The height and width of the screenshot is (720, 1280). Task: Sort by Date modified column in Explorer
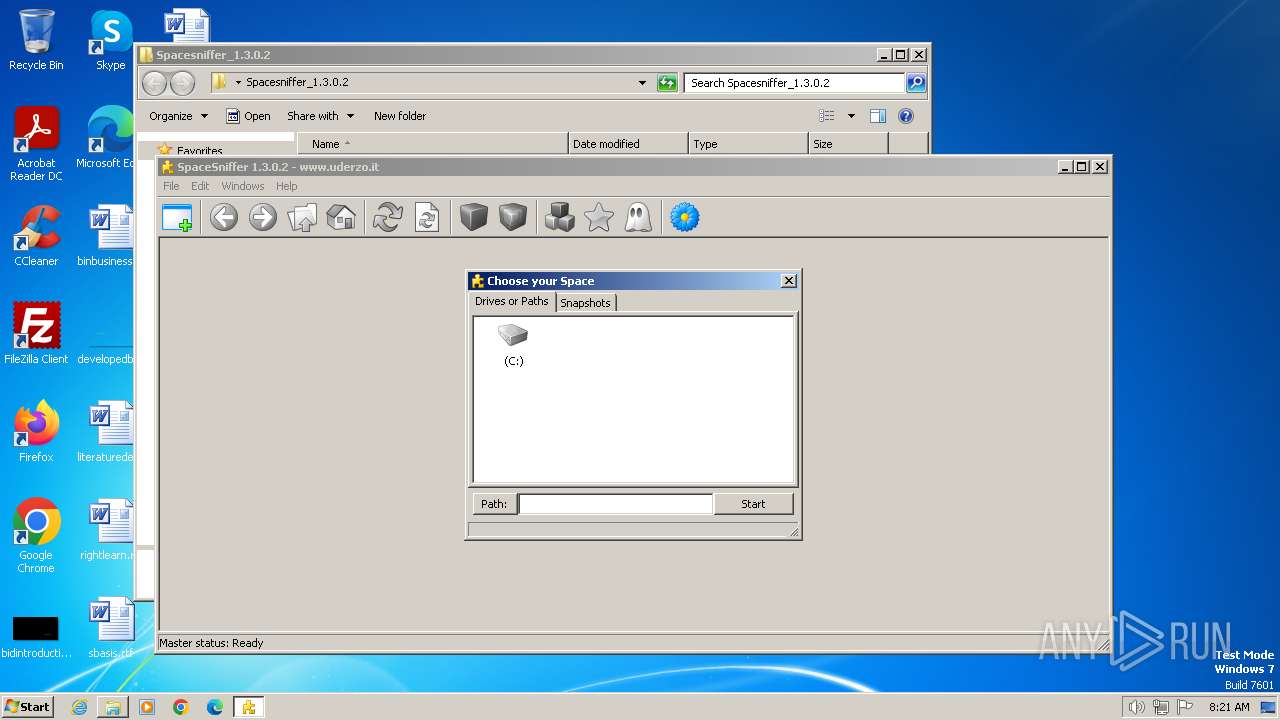[628, 144]
